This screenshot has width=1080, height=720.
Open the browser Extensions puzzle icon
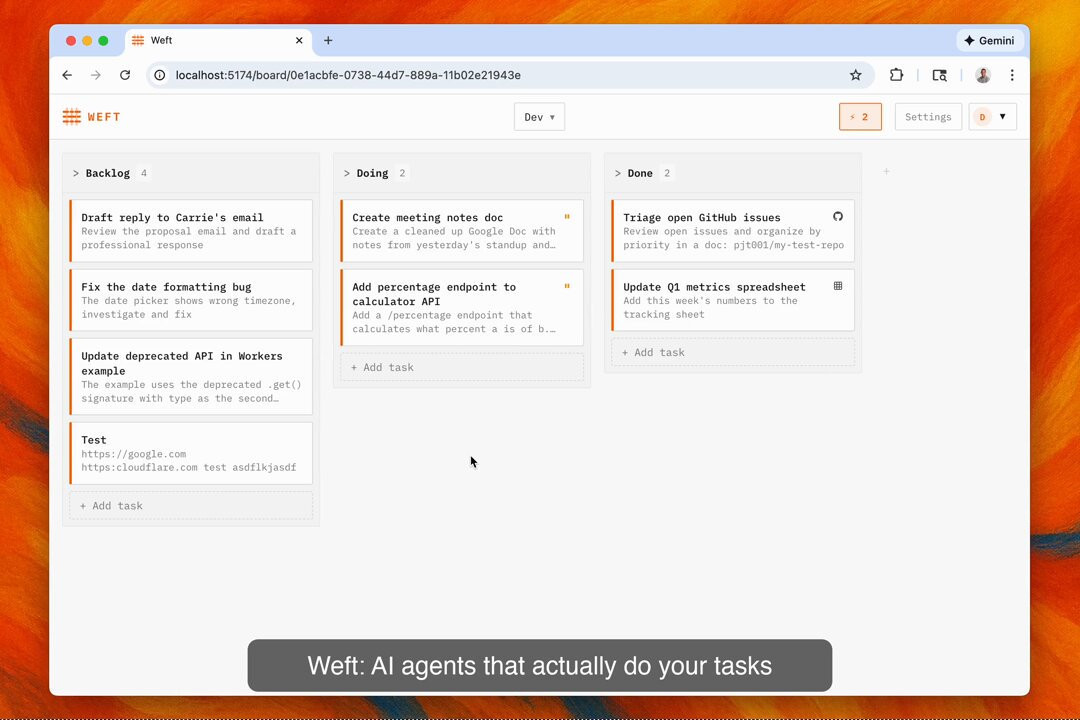click(896, 75)
